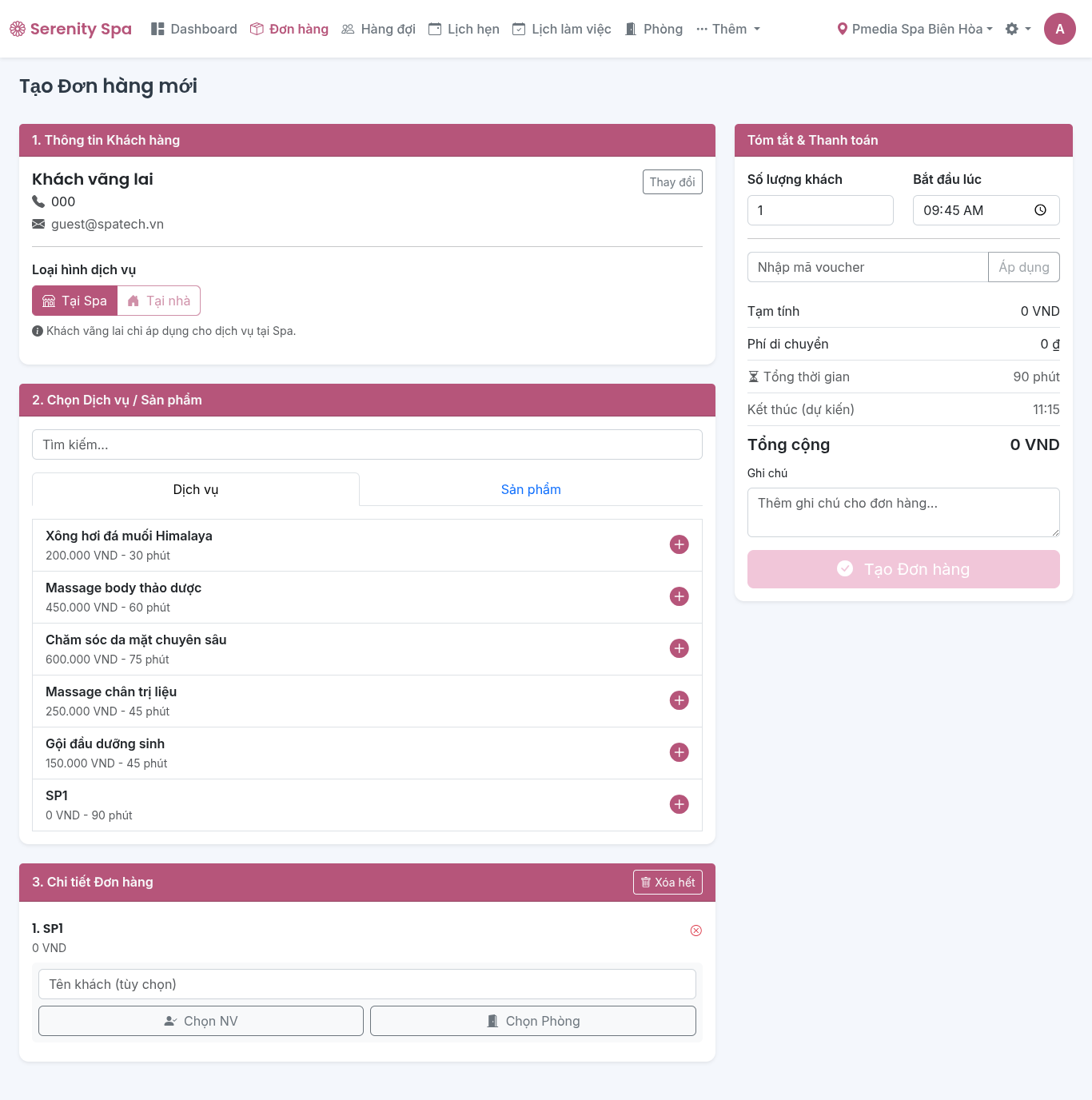Focus the voucher code input field
1092x1100 pixels.
pyautogui.click(x=867, y=267)
